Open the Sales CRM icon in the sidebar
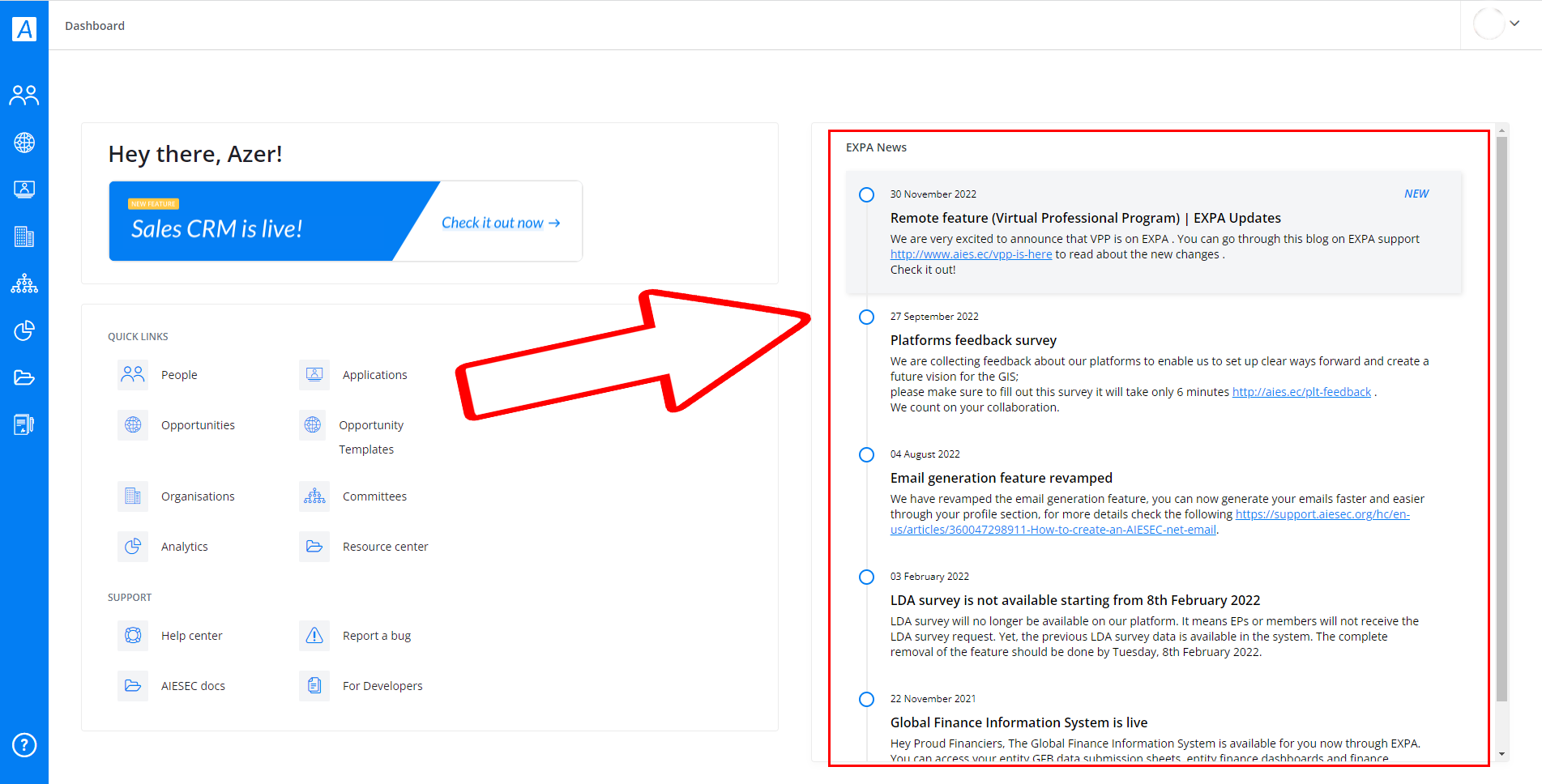 24,424
